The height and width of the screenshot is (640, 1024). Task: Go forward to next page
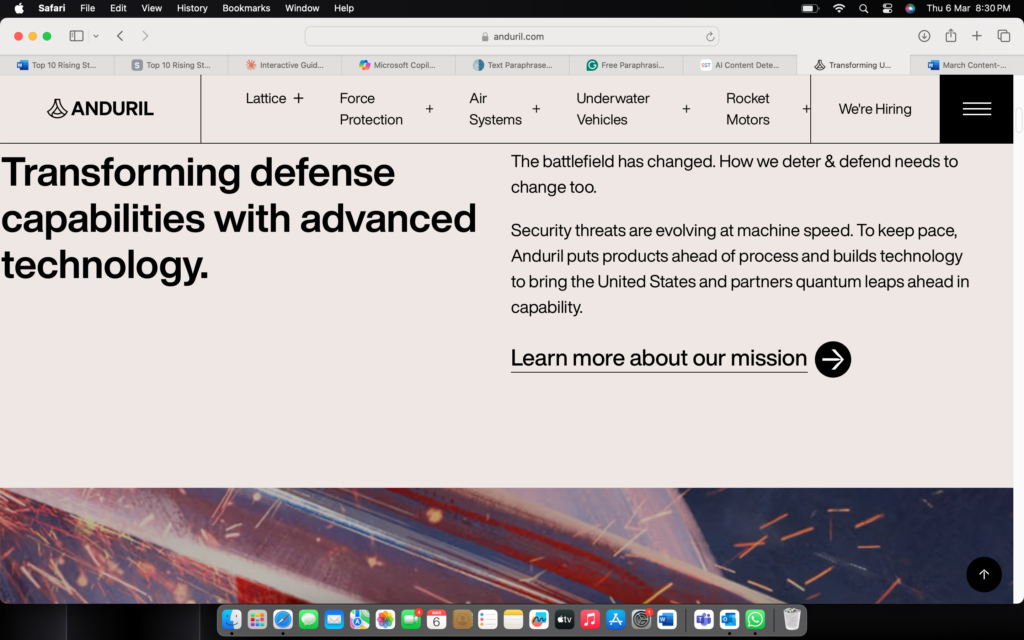point(145,36)
